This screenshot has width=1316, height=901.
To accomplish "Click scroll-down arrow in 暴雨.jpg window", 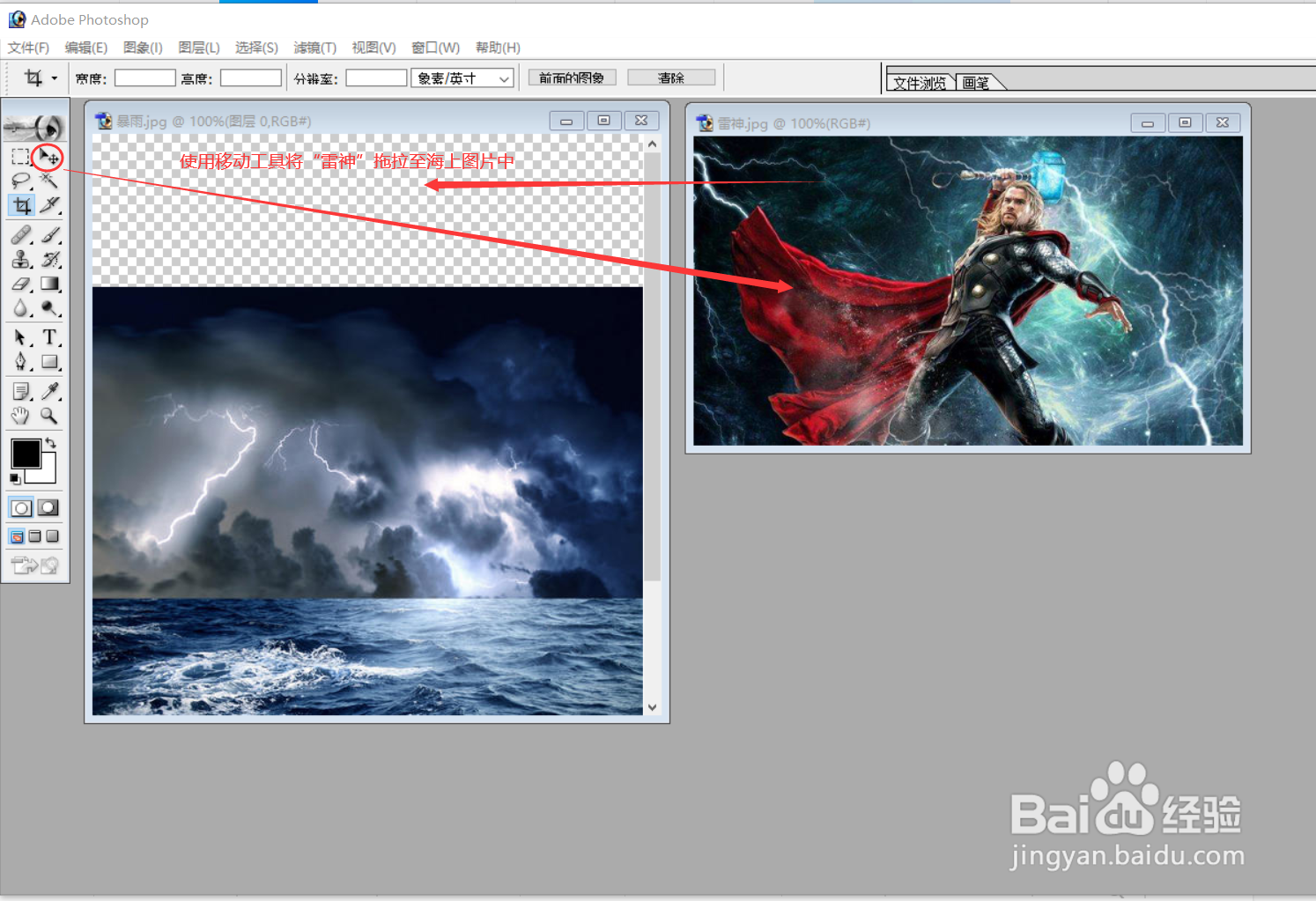I will (x=652, y=706).
